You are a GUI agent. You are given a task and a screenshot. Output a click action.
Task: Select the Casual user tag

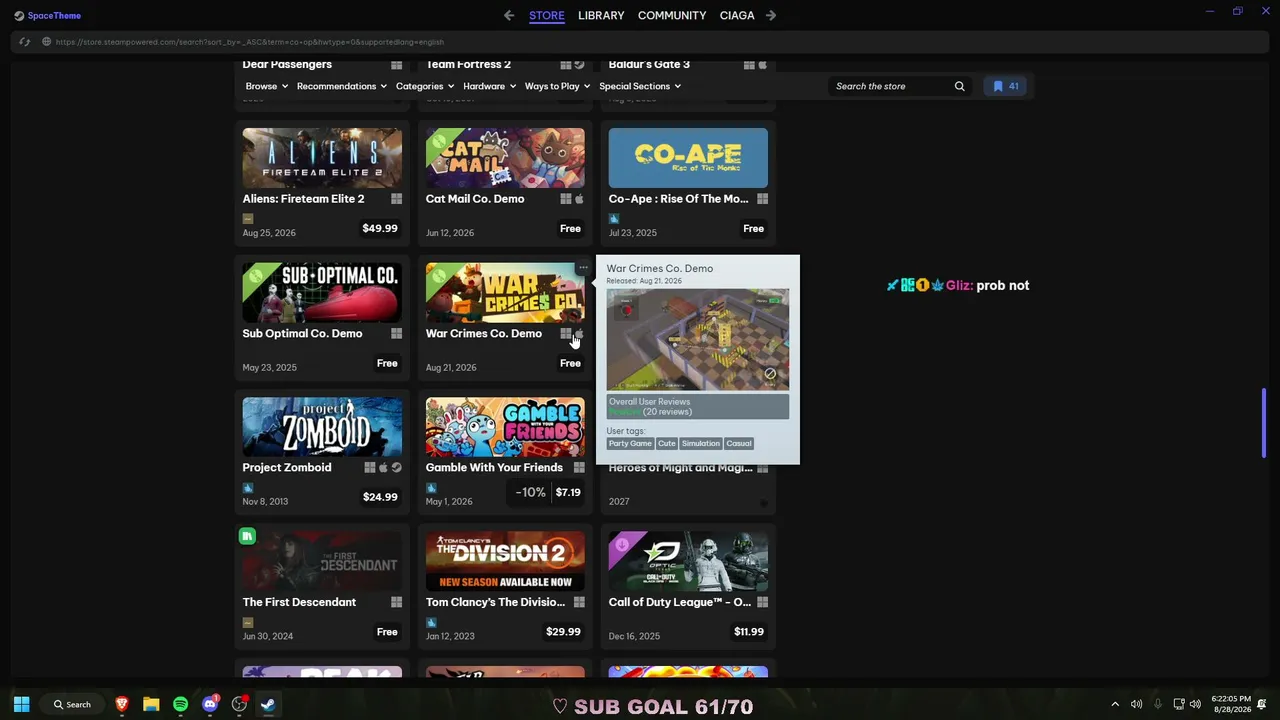(739, 443)
